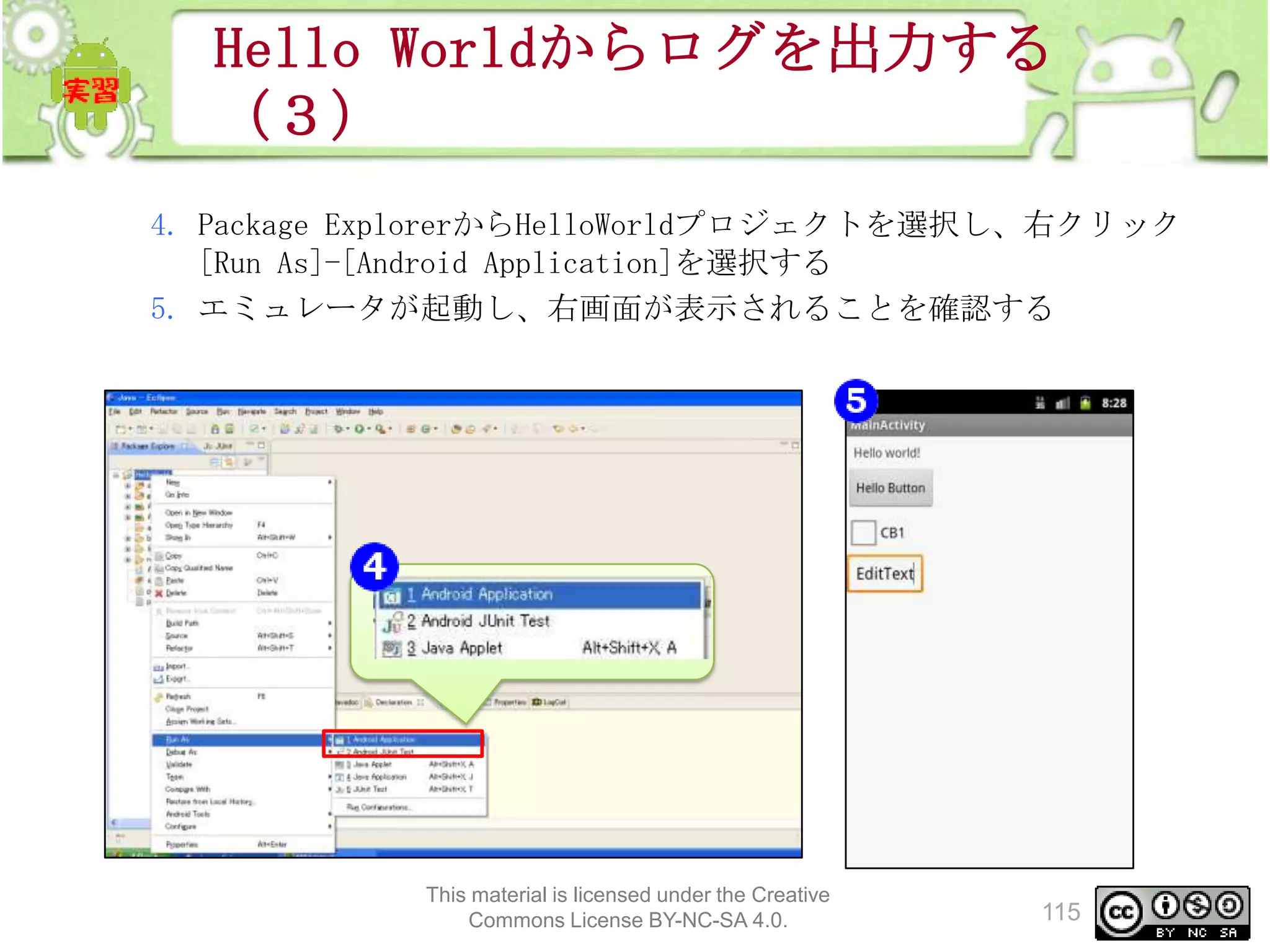Open dropdown arrow beside External Tools icon
1270x952 pixels.
389,429
